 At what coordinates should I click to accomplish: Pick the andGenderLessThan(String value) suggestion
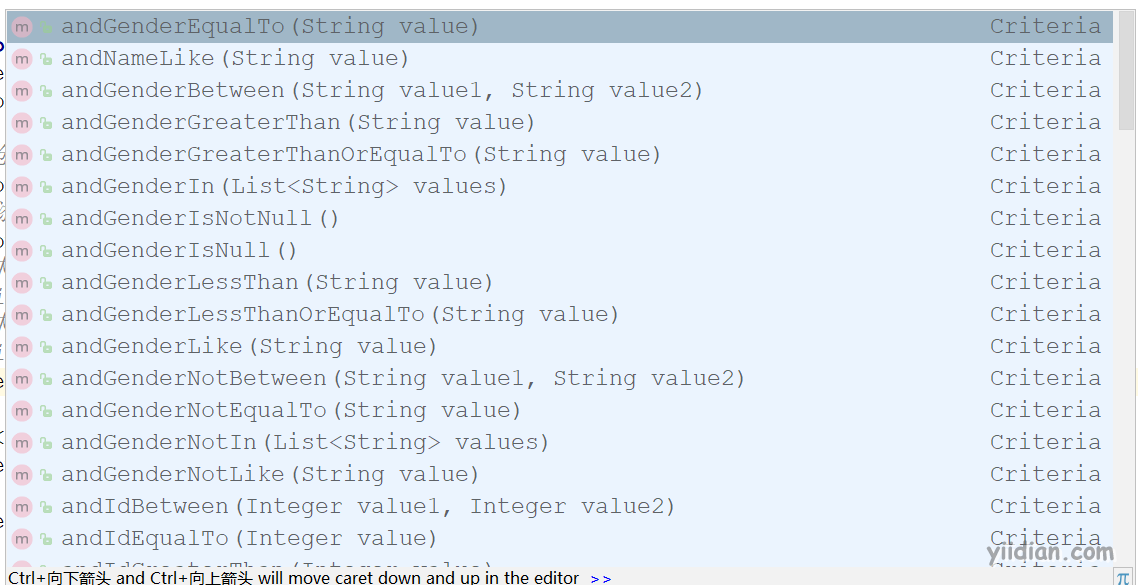tap(560, 282)
